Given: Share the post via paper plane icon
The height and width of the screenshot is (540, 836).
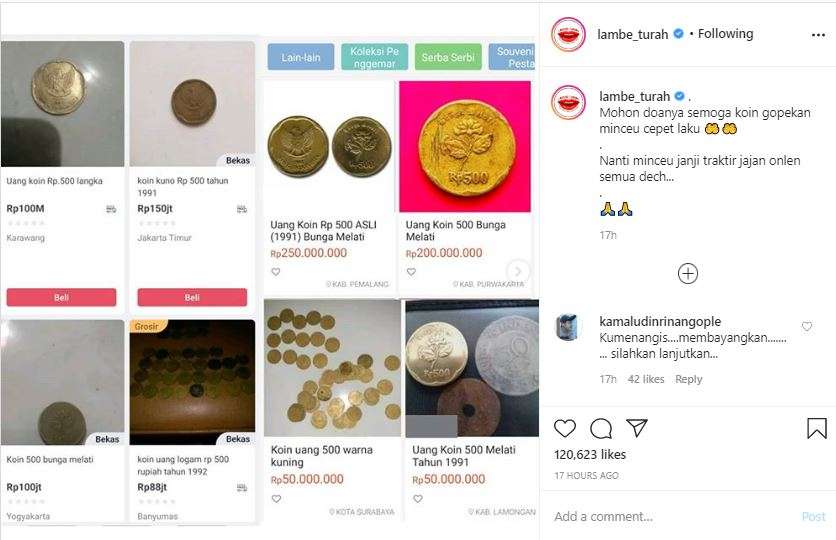Looking at the screenshot, I should click(637, 428).
